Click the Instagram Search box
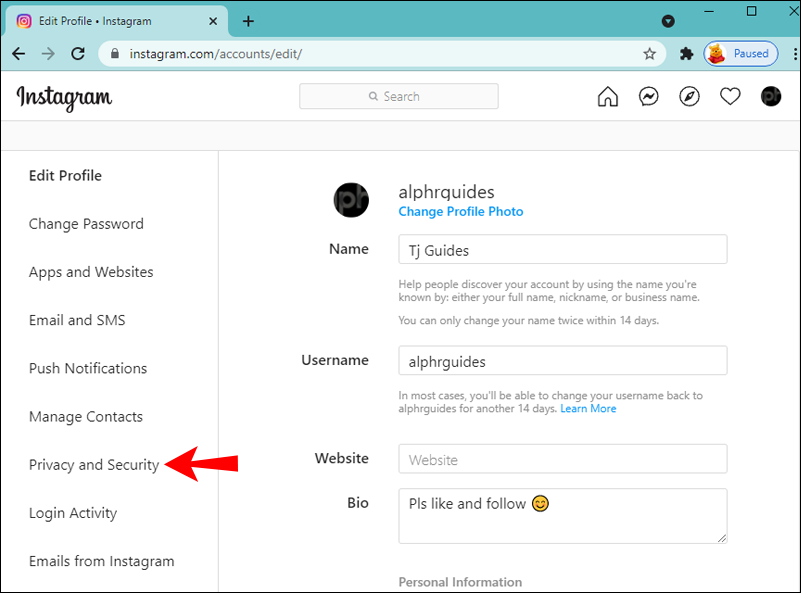 pyautogui.click(x=398, y=96)
